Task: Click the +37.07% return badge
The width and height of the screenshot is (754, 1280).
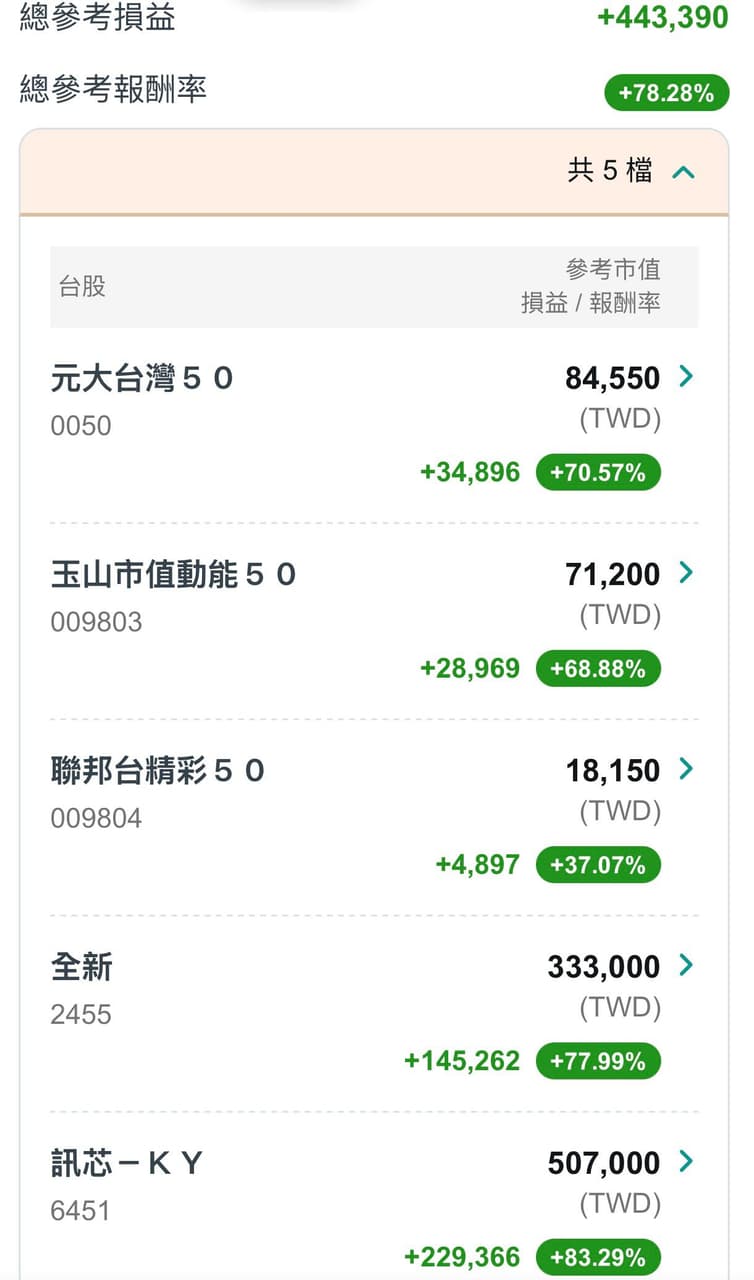Action: tap(598, 864)
